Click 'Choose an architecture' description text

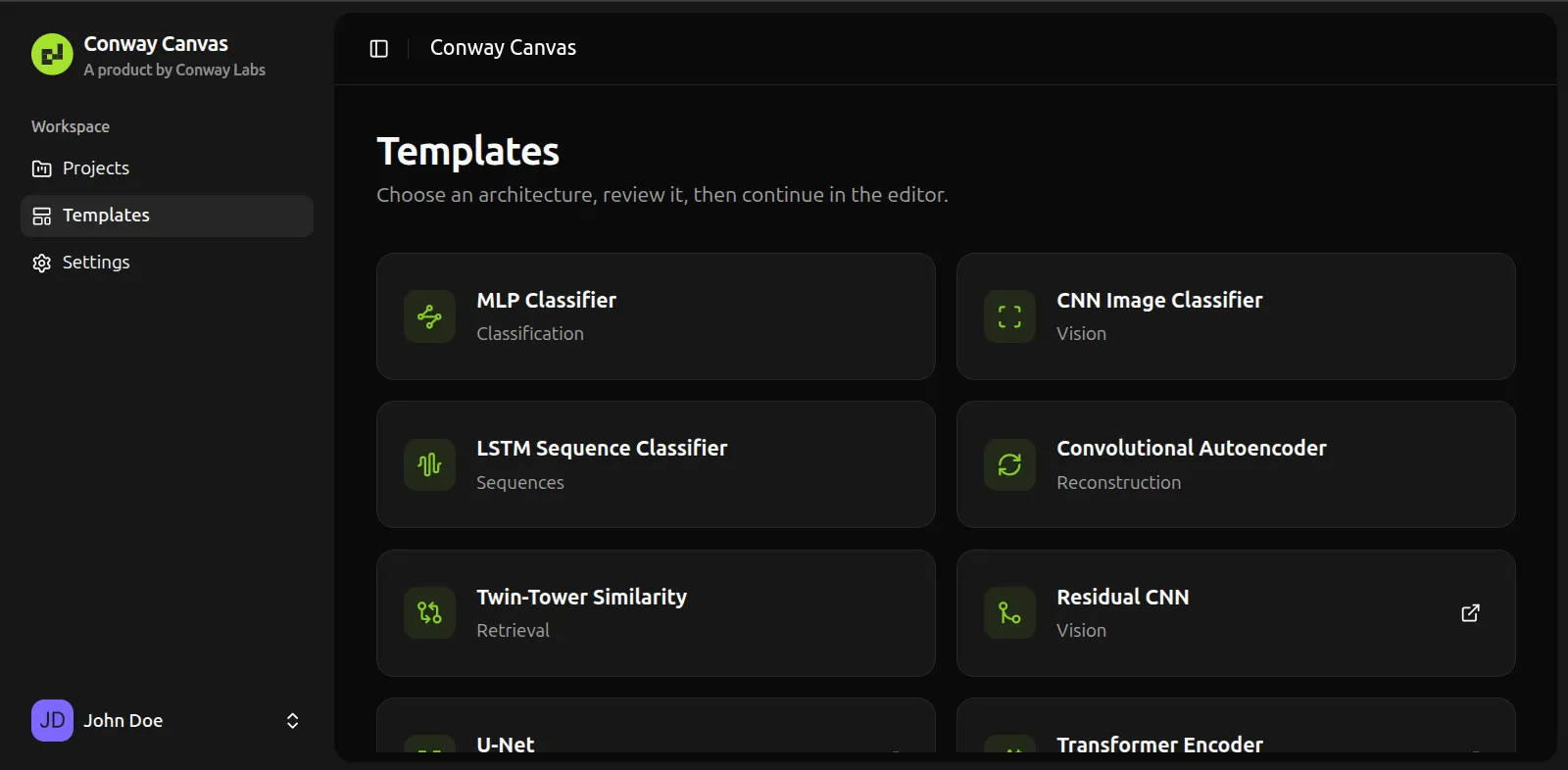point(662,195)
